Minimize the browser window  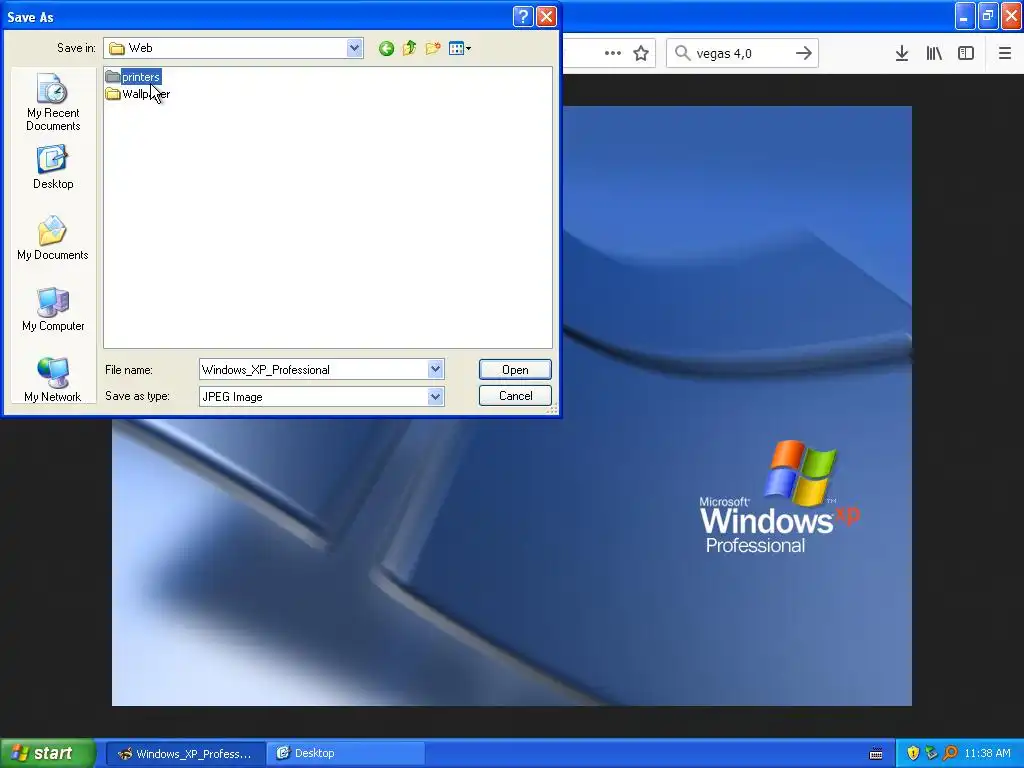965,16
